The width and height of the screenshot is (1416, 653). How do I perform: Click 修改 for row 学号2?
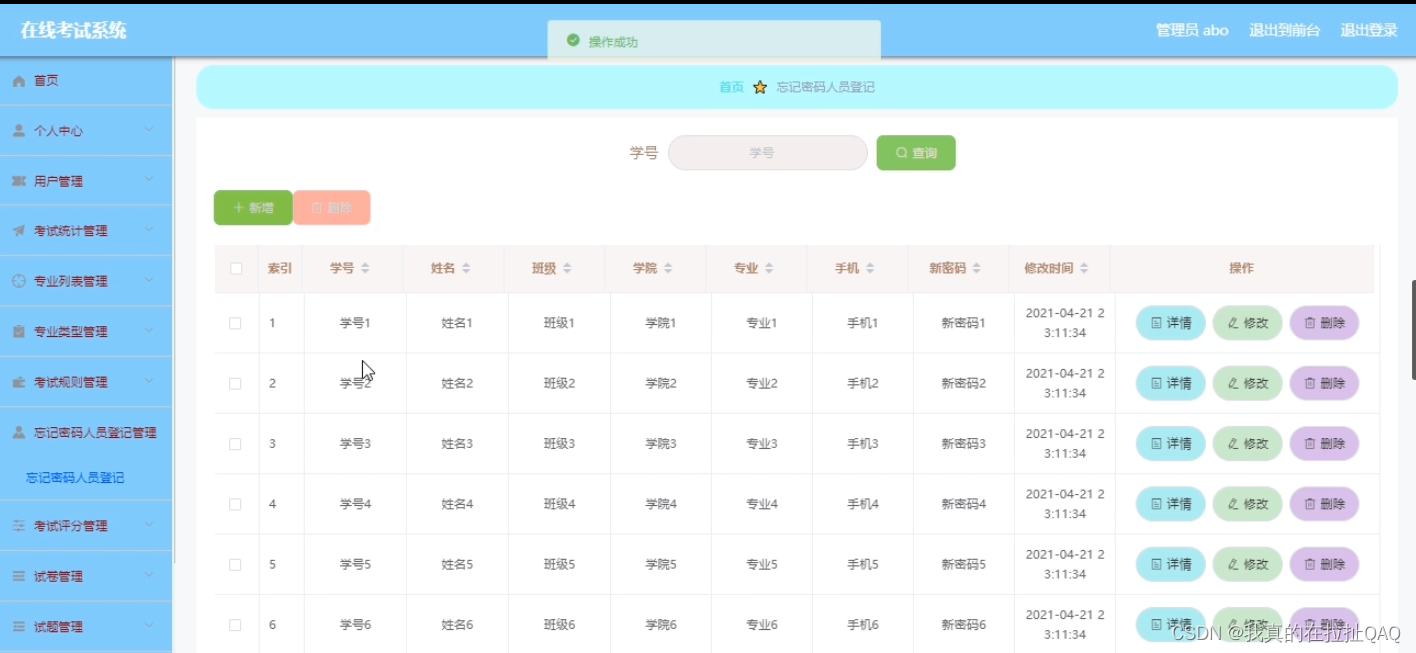(1247, 383)
